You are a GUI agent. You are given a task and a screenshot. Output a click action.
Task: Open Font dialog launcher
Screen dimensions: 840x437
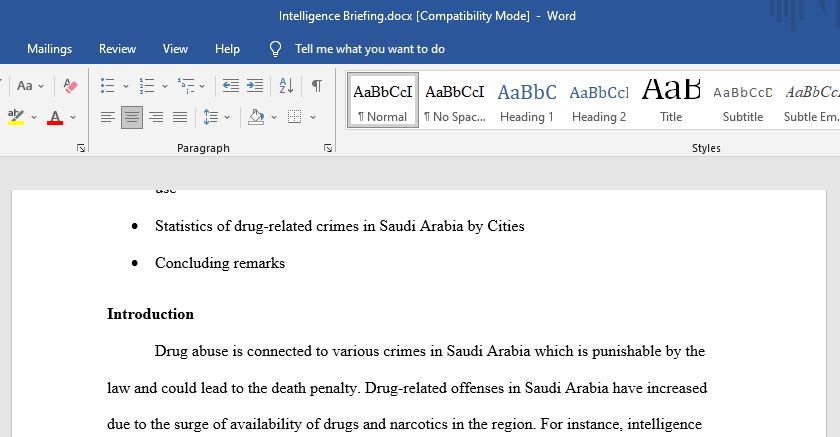(81, 148)
